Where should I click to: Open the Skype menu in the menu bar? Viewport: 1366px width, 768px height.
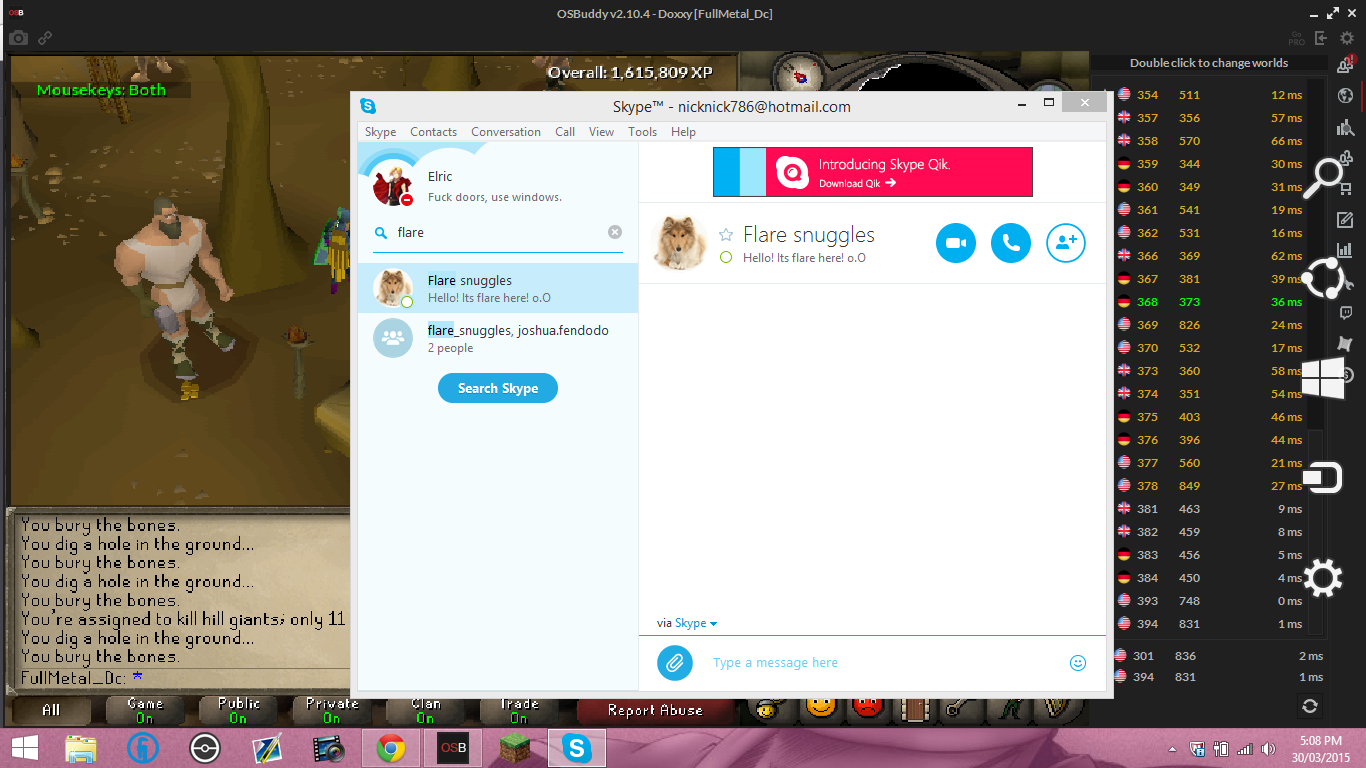pos(380,132)
